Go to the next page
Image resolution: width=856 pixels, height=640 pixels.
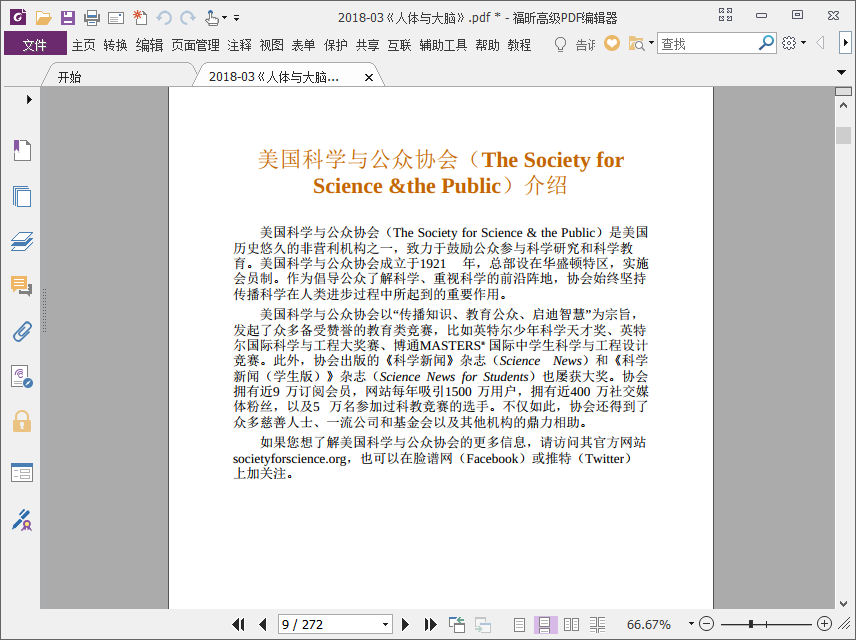pyautogui.click(x=405, y=624)
